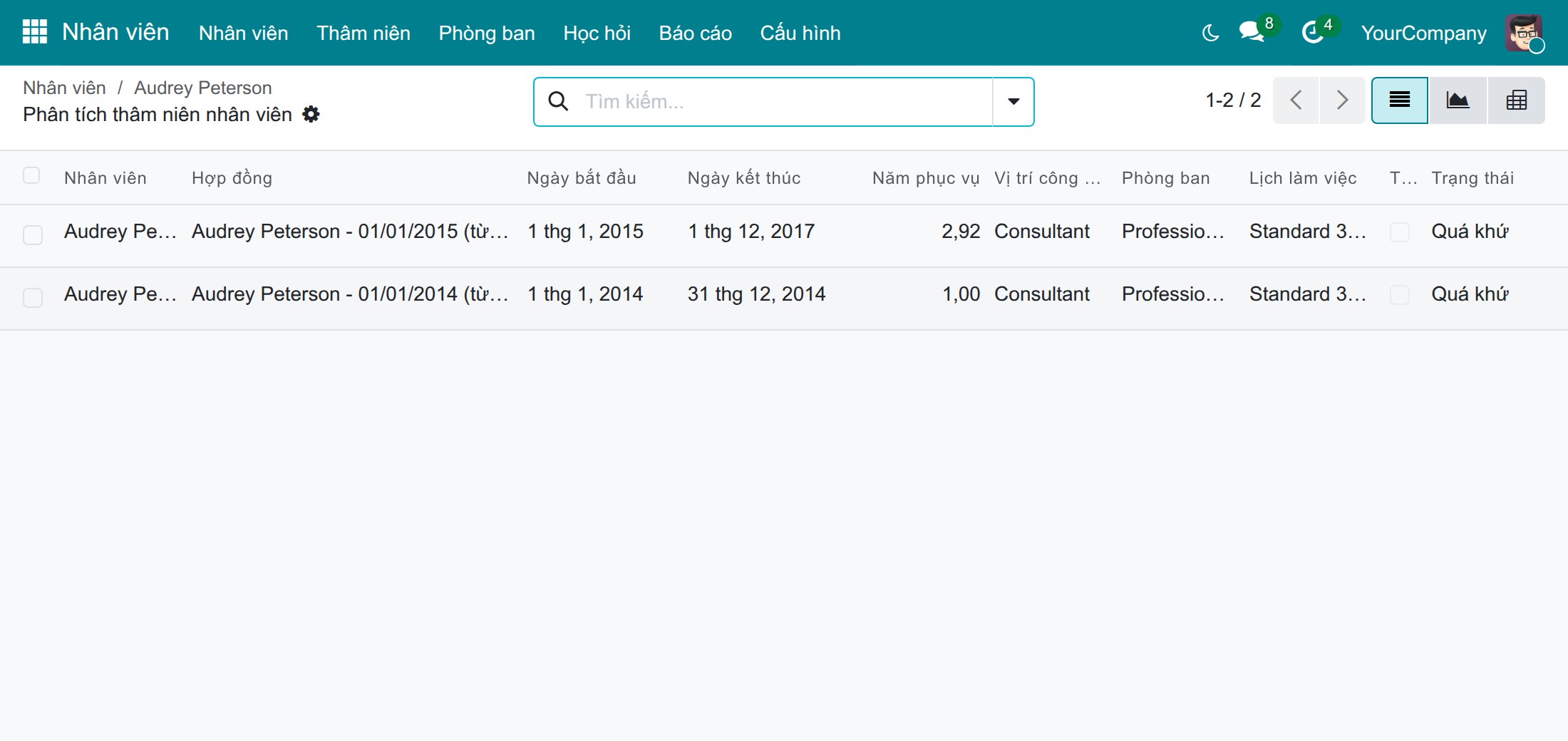The image size is (1568, 741).
Task: Switch to list view
Action: (x=1400, y=100)
